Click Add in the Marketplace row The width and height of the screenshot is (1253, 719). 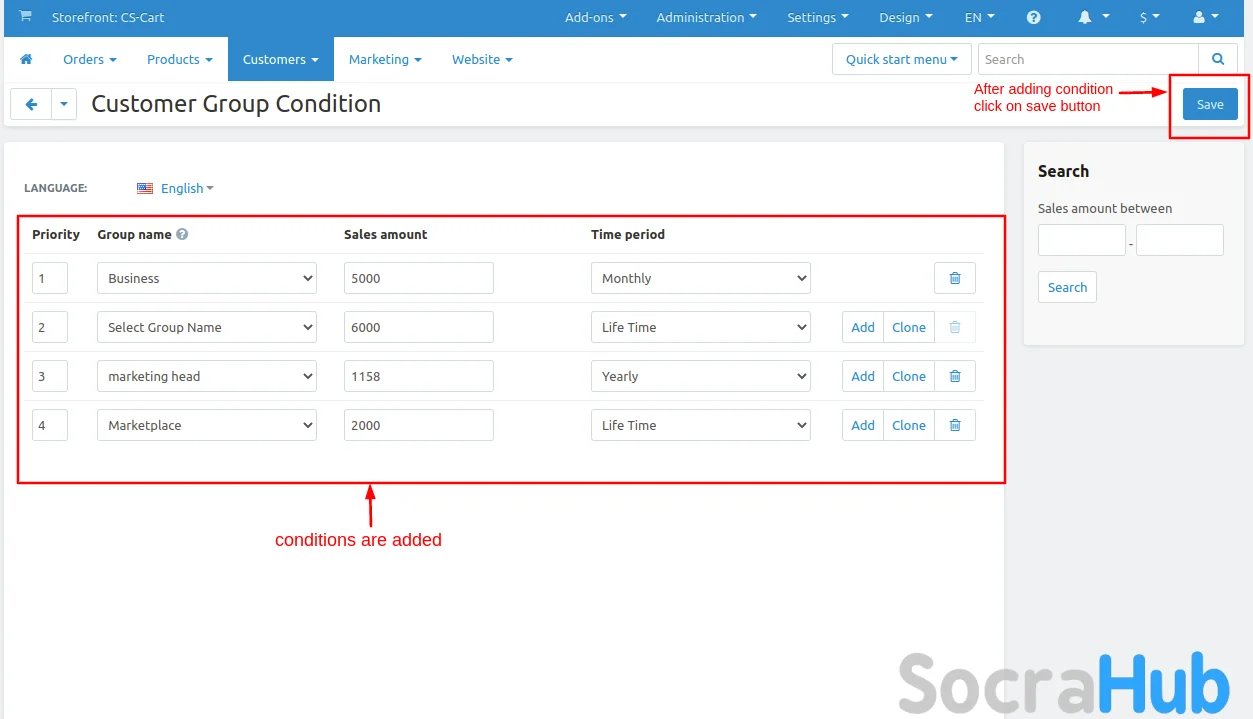[862, 425]
